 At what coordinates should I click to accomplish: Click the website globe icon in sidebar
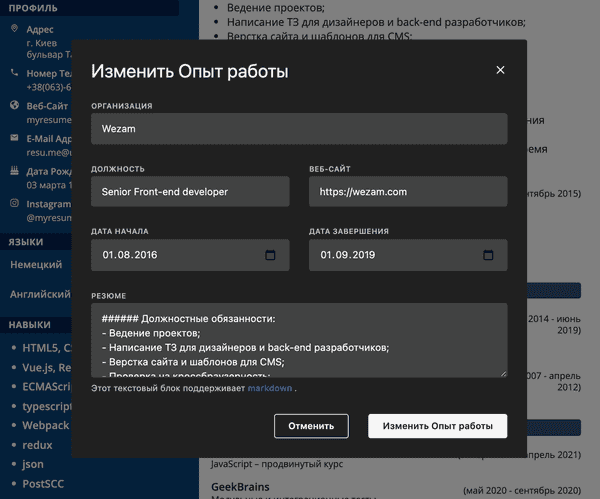14,105
